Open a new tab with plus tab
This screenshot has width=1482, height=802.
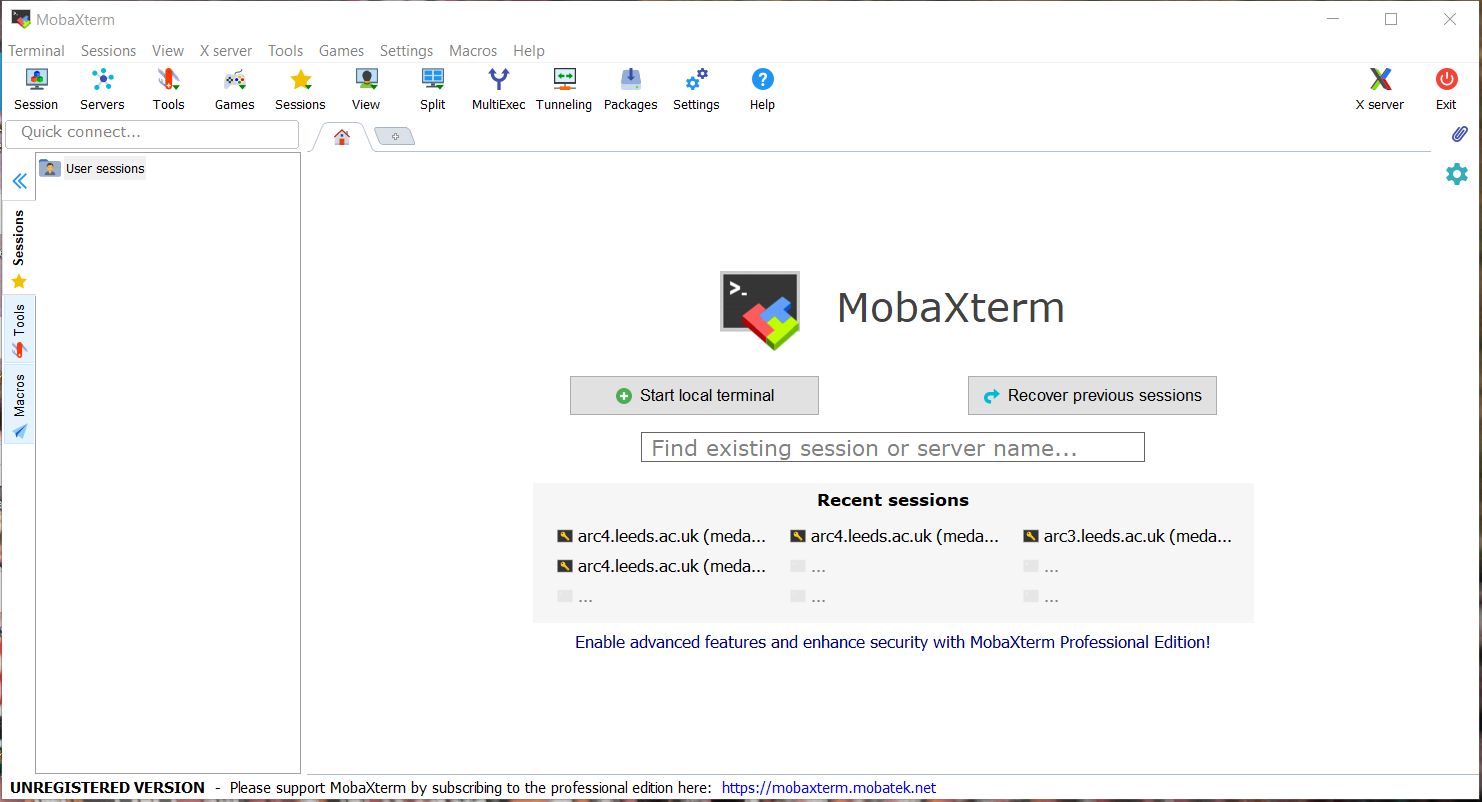pyautogui.click(x=395, y=137)
